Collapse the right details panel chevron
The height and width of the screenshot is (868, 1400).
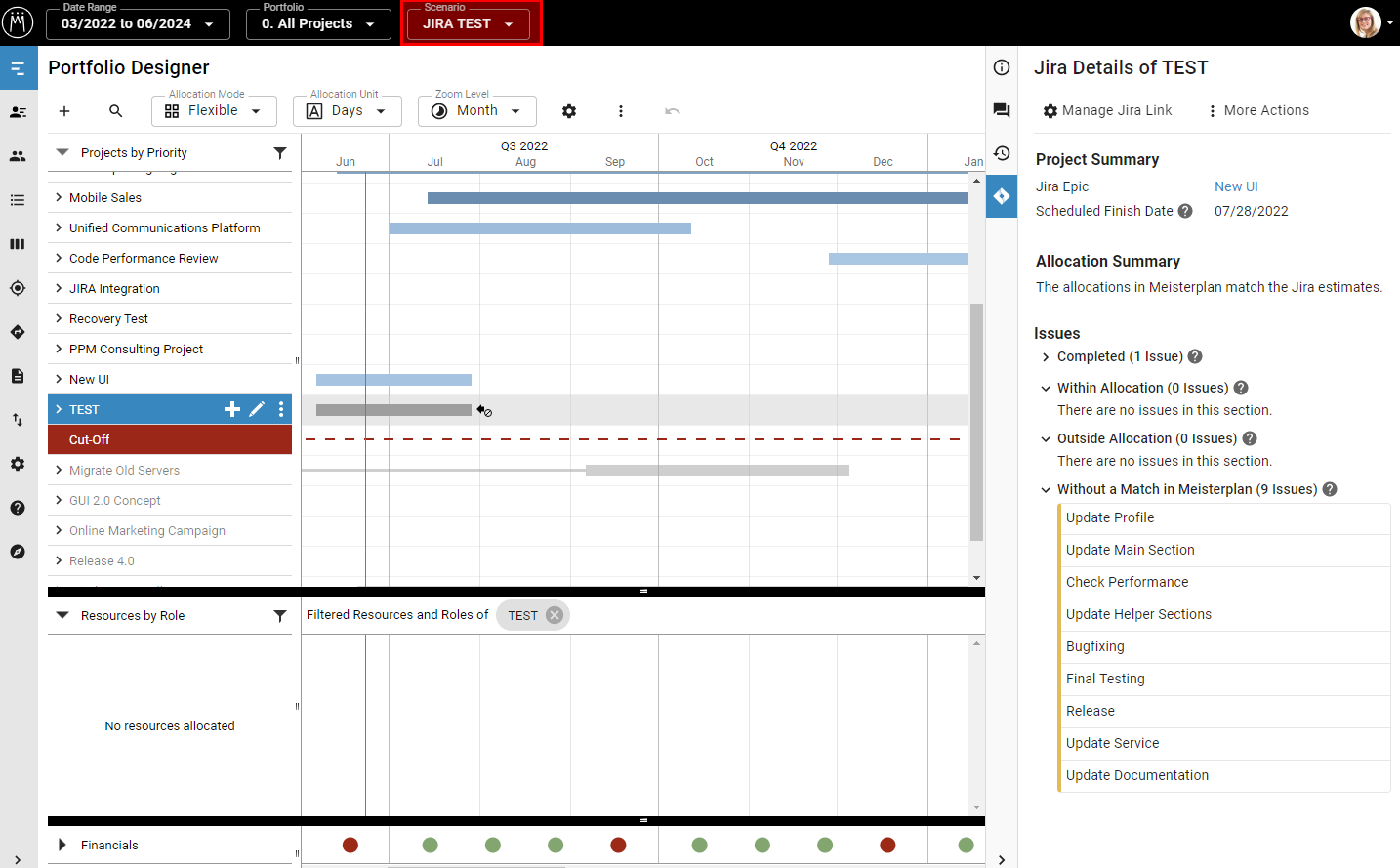[1002, 859]
